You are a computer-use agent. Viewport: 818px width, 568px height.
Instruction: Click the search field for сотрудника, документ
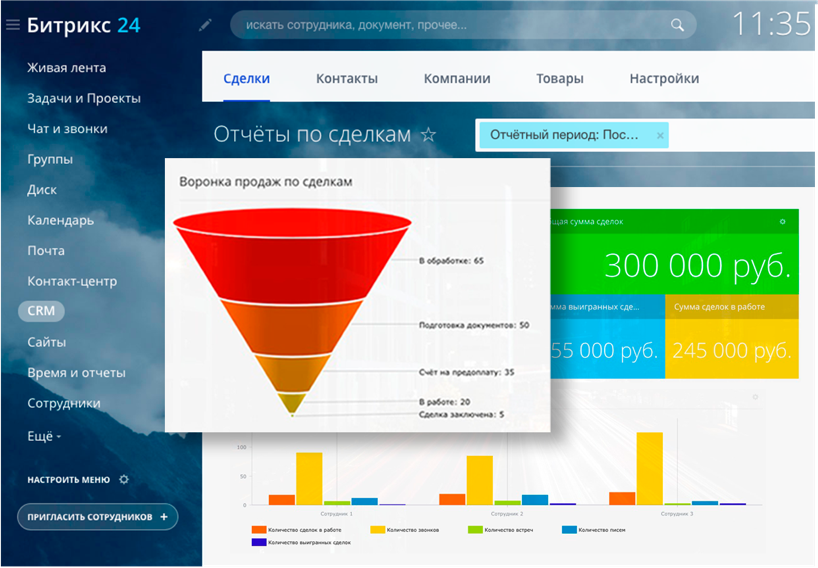(x=463, y=25)
